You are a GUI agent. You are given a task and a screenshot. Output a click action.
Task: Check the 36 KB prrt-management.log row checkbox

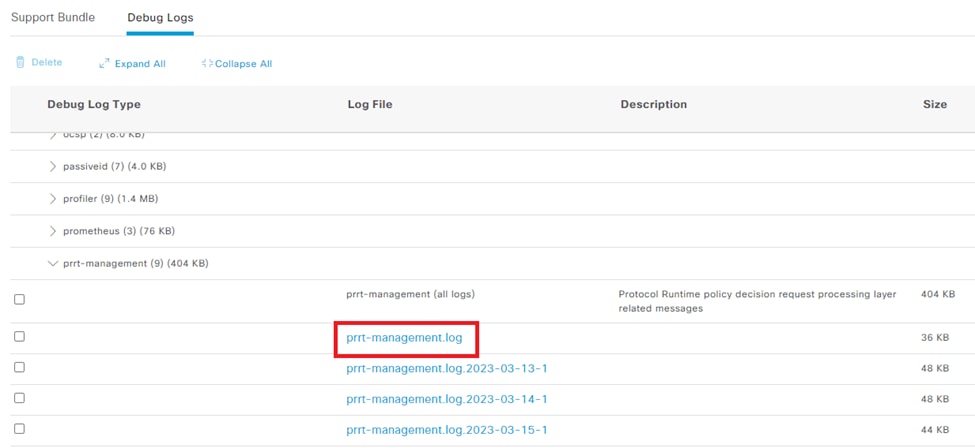point(19,337)
